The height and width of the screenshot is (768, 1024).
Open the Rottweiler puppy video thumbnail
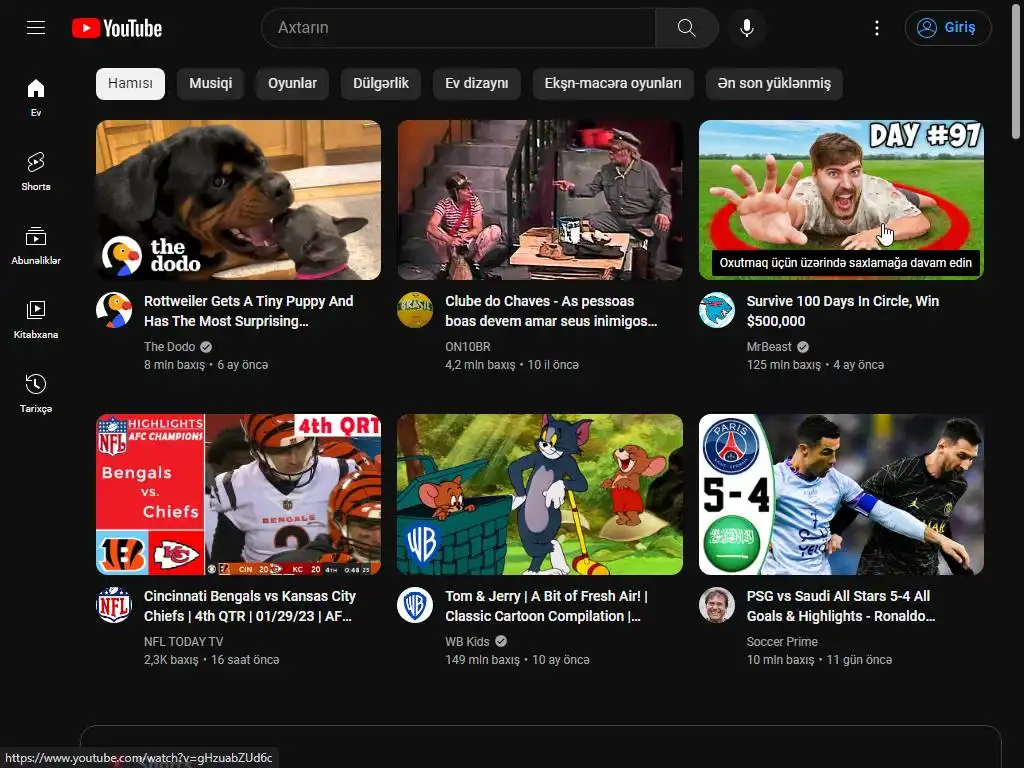click(x=238, y=200)
